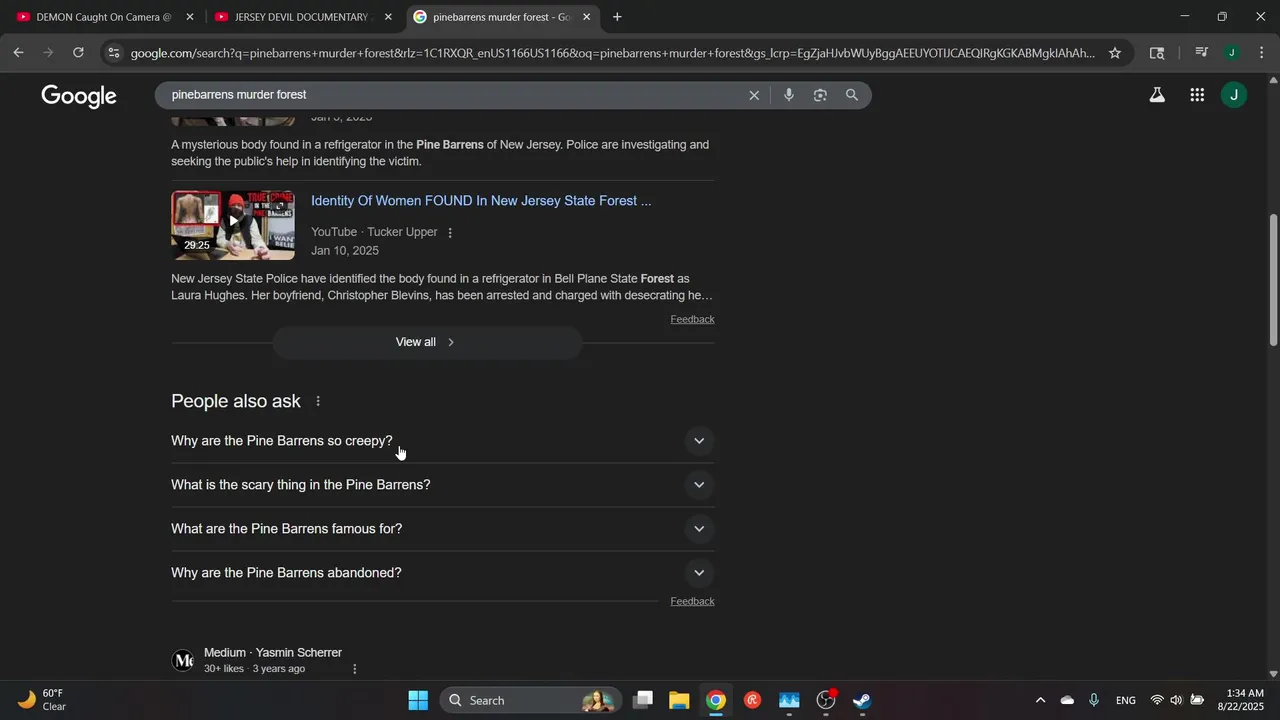This screenshot has height=720, width=1280.
Task: Reload the current page
Action: point(78,53)
